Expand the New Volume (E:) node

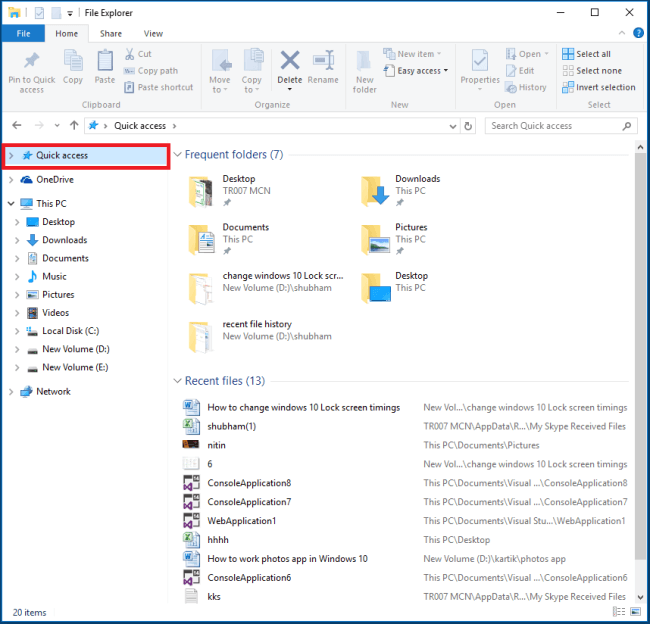pos(17,368)
